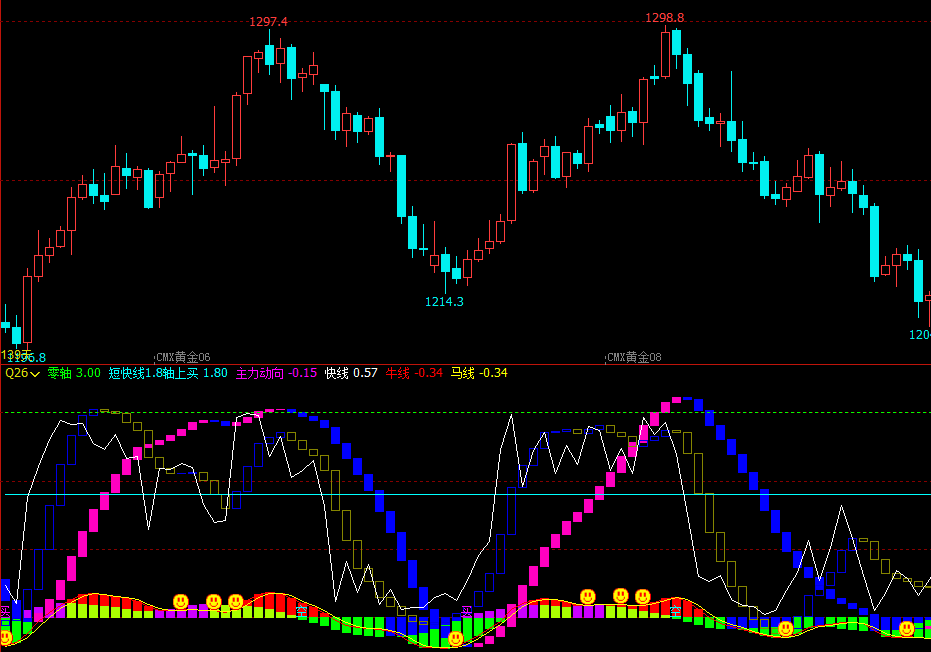Click the 1214.3 low price label

pyautogui.click(x=444, y=302)
